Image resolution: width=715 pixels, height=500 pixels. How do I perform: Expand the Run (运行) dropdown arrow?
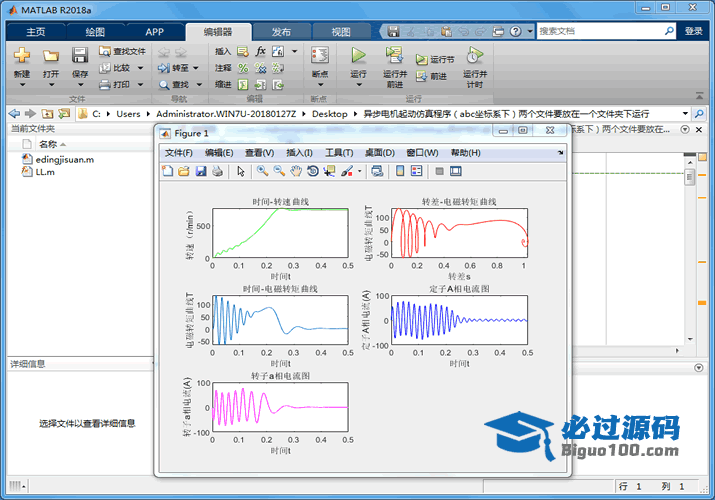359,85
